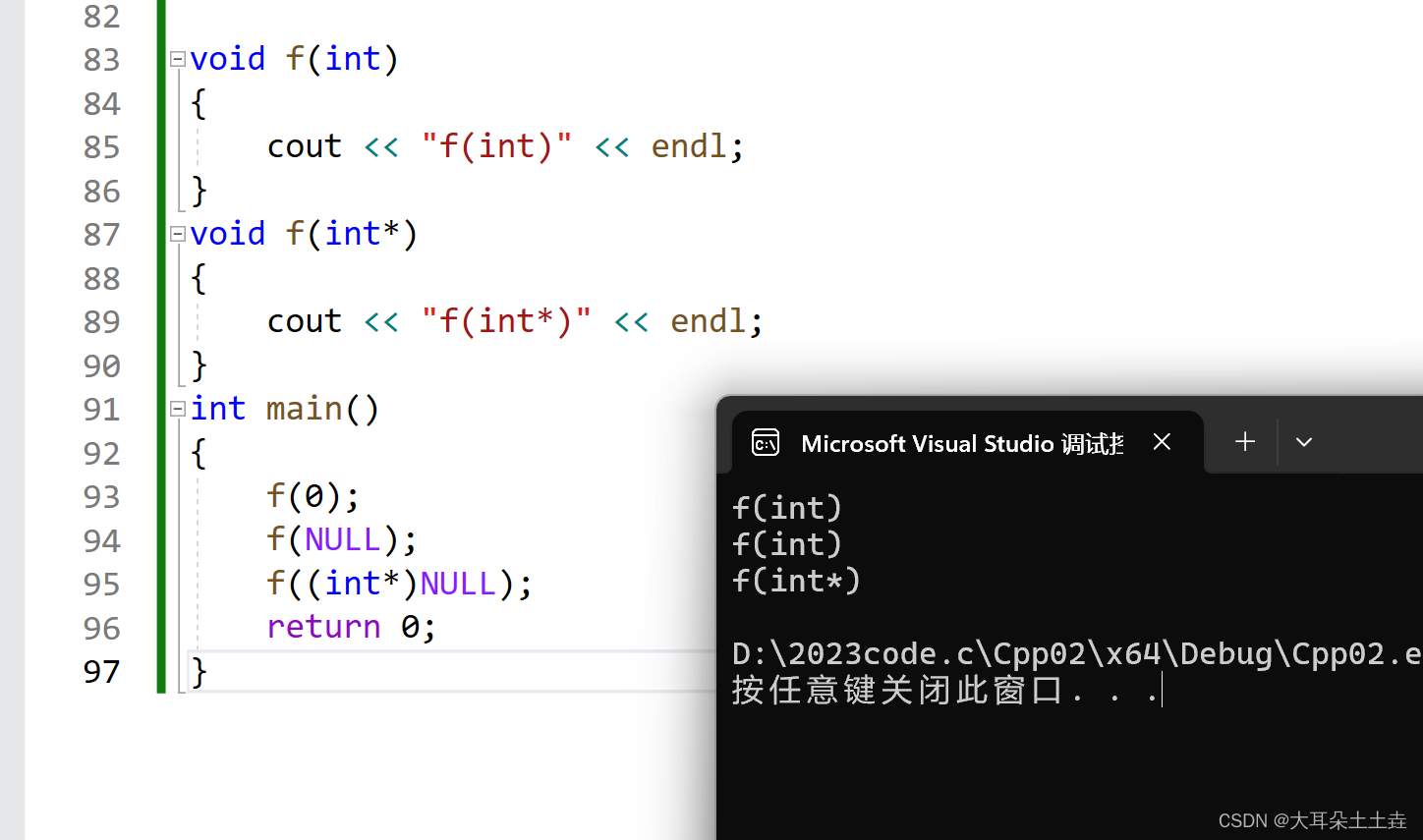Click the closing brace on line 97
Screen dimensions: 1423x840
199,671
